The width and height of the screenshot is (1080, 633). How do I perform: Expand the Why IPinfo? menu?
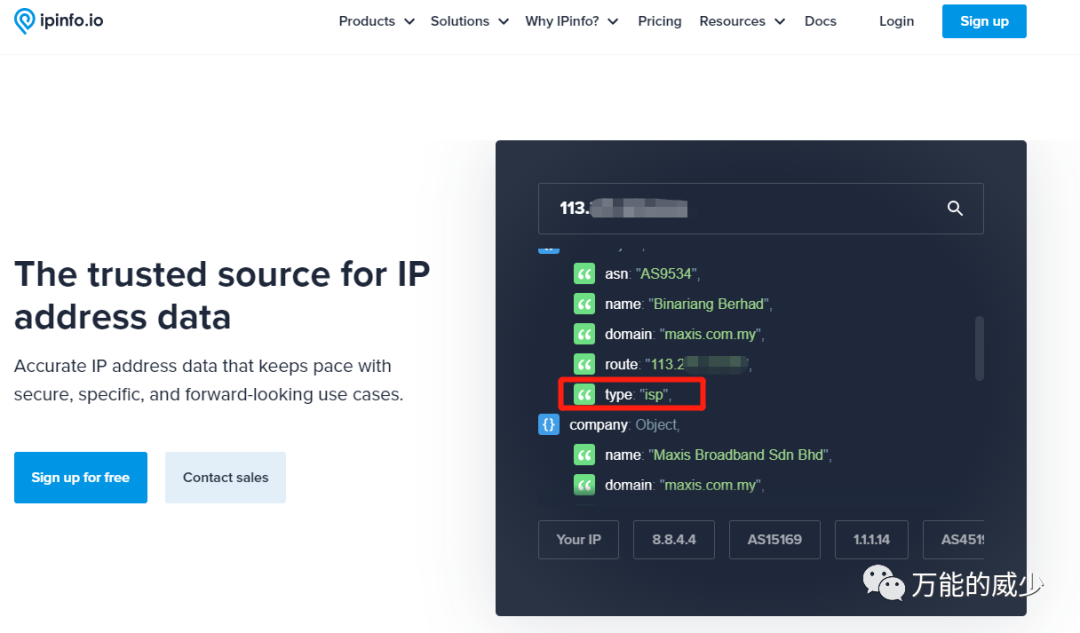click(572, 21)
